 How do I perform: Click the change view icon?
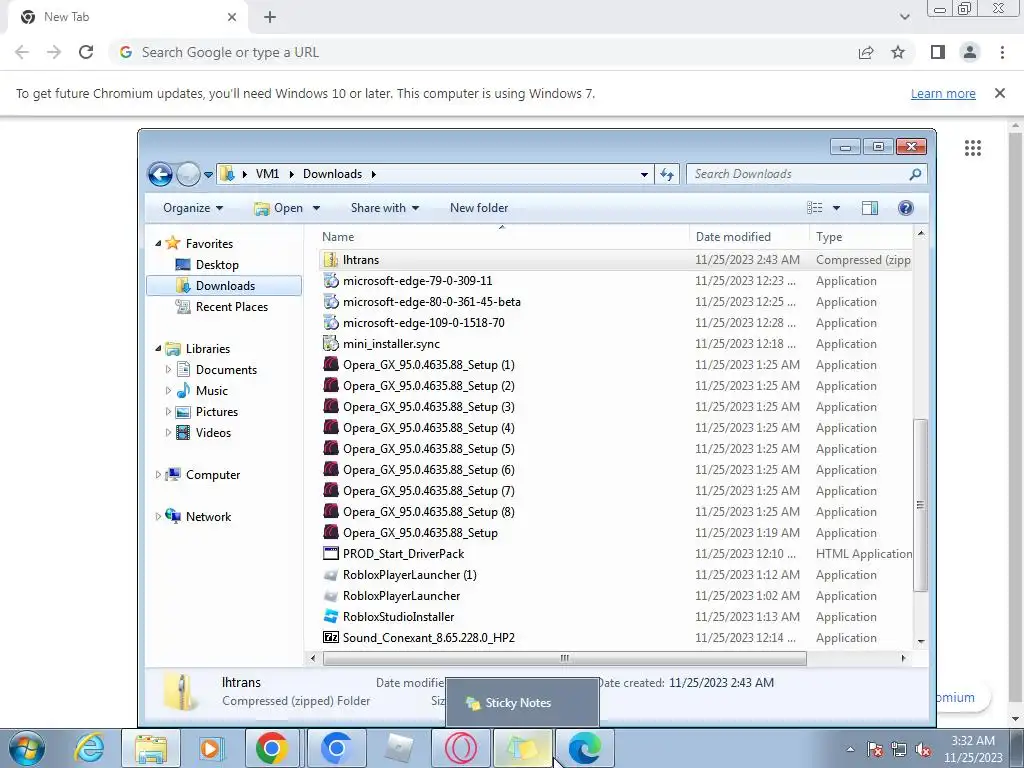pyautogui.click(x=814, y=208)
